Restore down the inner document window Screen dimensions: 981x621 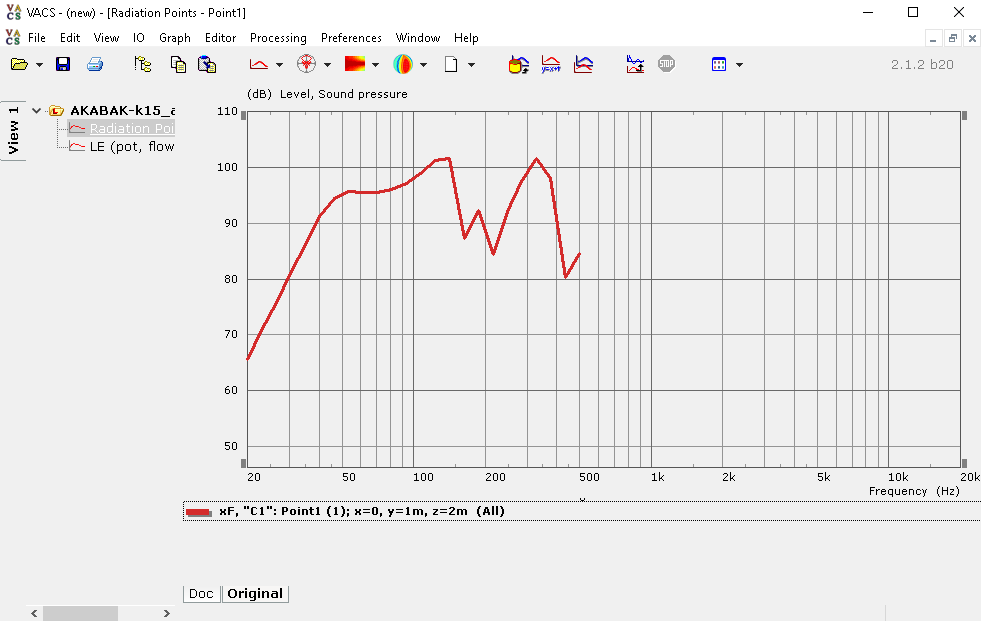[x=953, y=39]
